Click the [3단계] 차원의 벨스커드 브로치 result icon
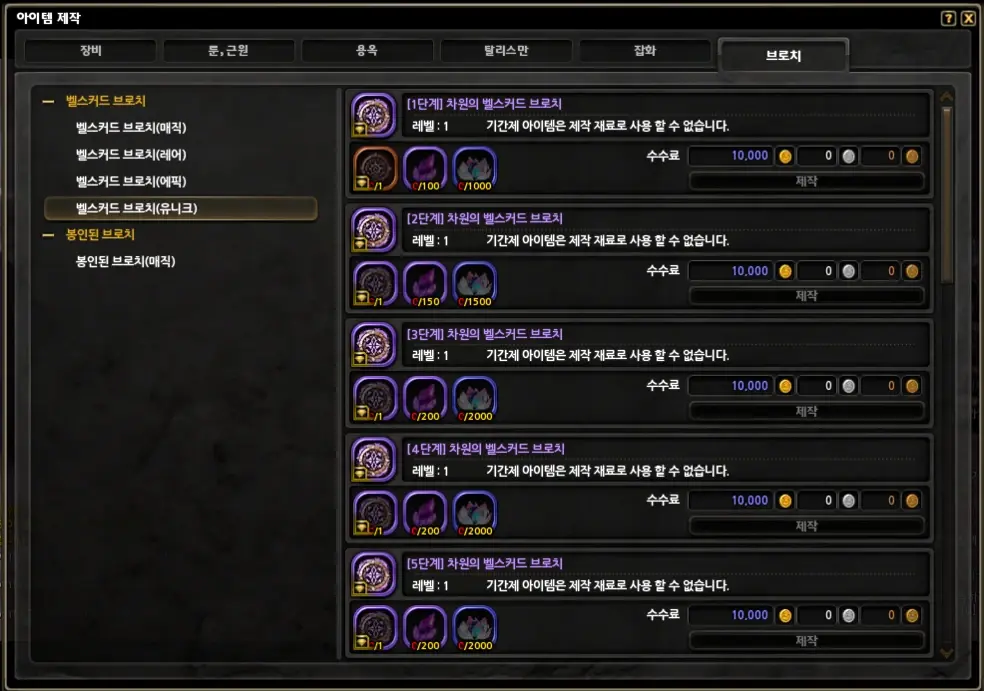 [373, 345]
